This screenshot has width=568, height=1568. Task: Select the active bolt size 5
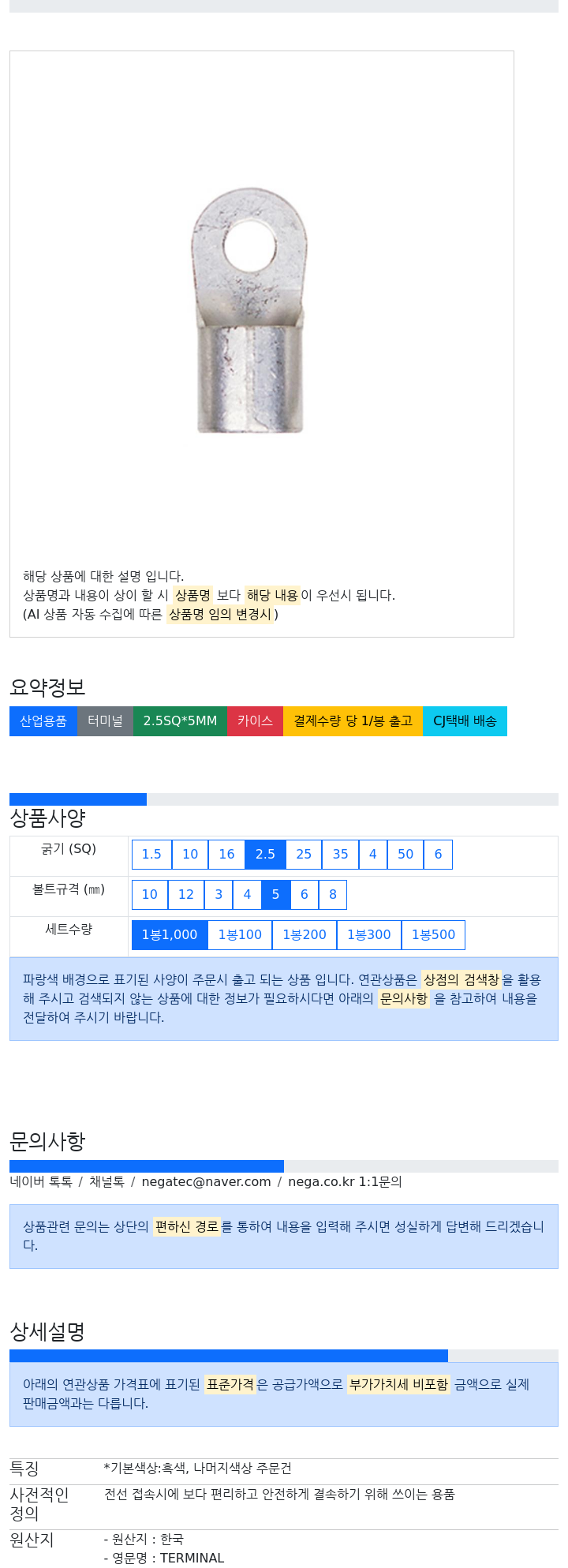275,895
